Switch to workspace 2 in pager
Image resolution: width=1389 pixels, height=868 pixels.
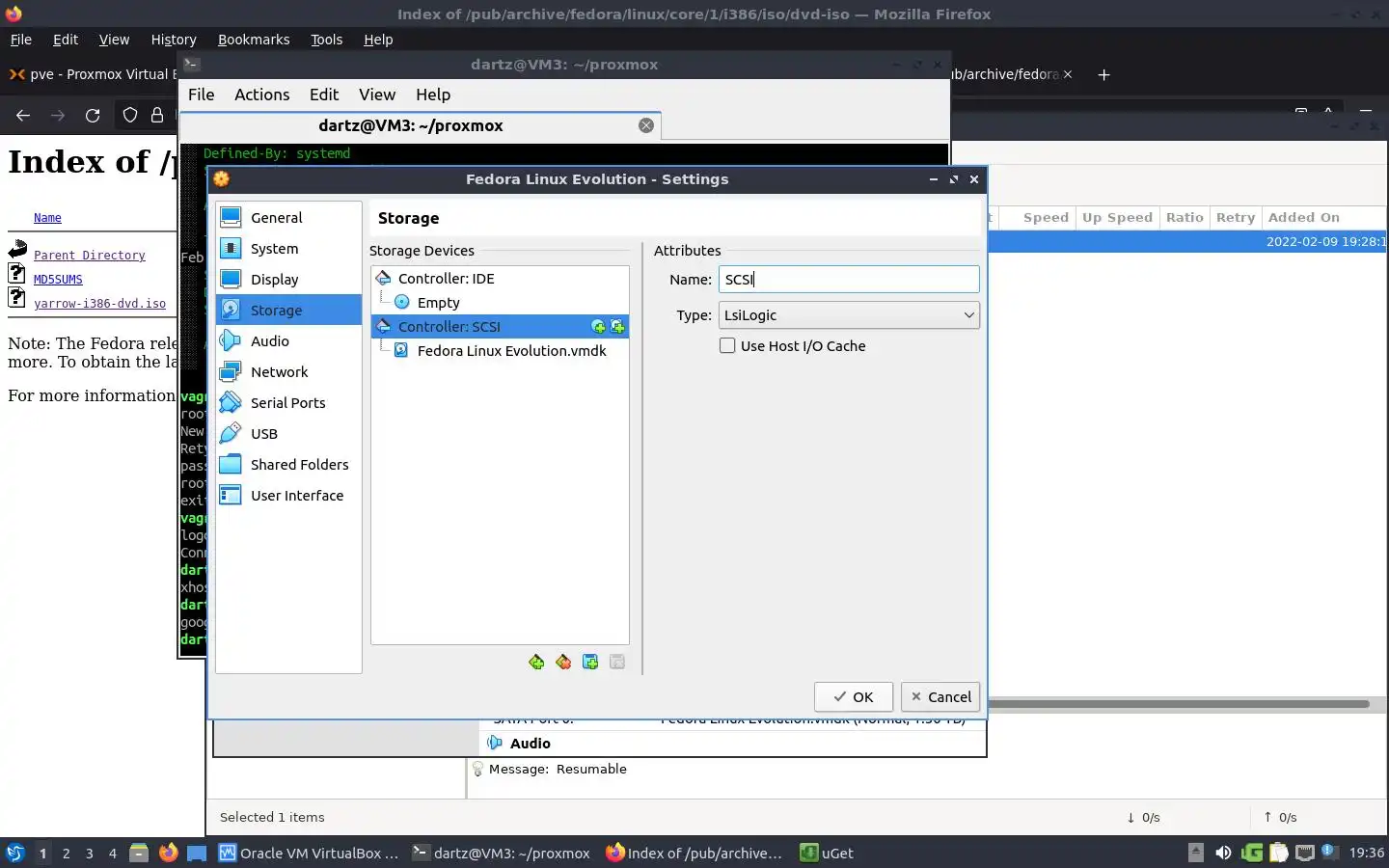tap(66, 853)
